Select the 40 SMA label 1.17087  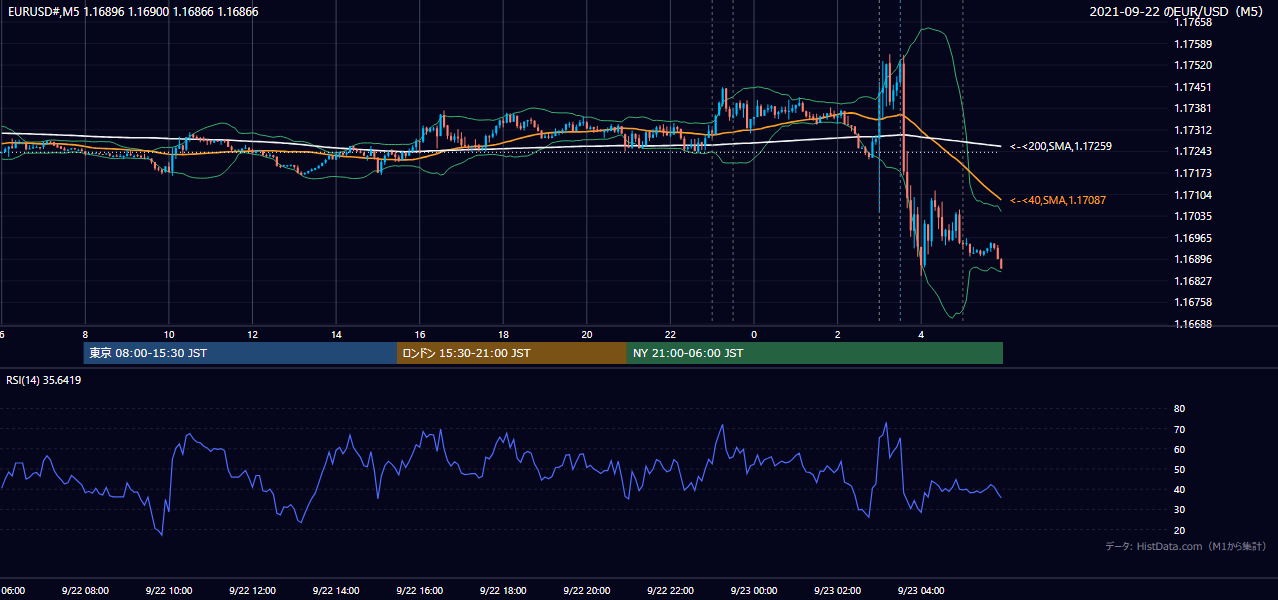tap(1058, 200)
